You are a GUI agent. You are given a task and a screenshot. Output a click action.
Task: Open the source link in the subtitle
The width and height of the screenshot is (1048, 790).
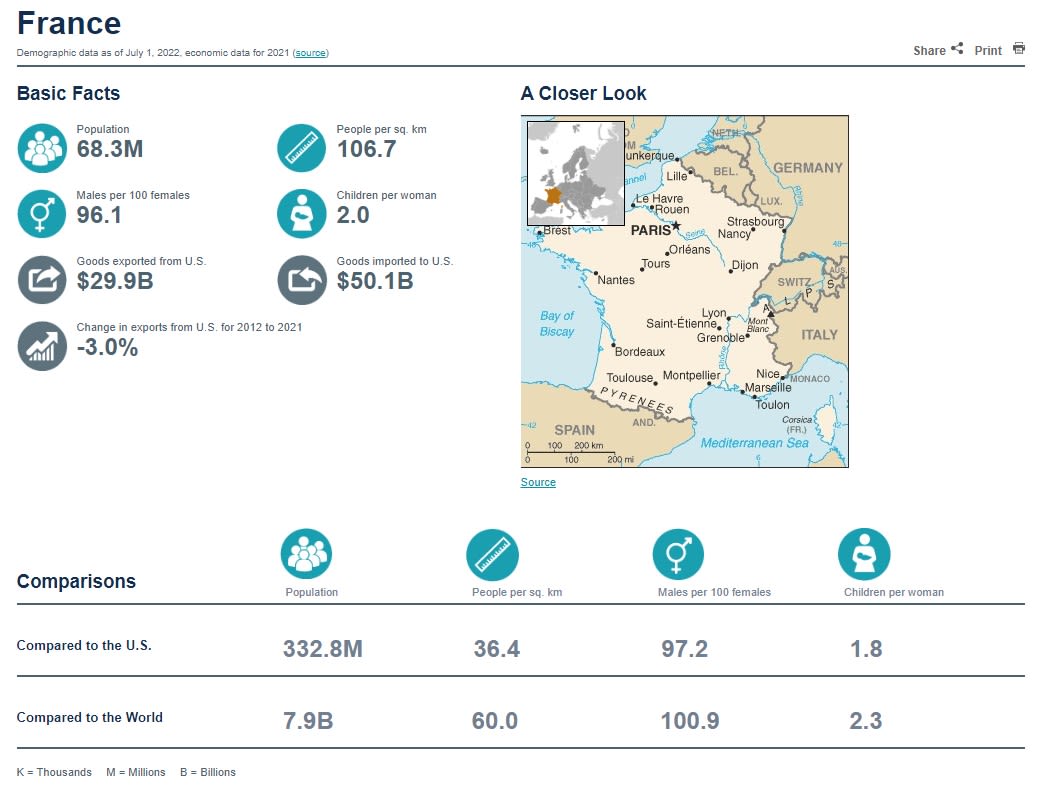(310, 53)
